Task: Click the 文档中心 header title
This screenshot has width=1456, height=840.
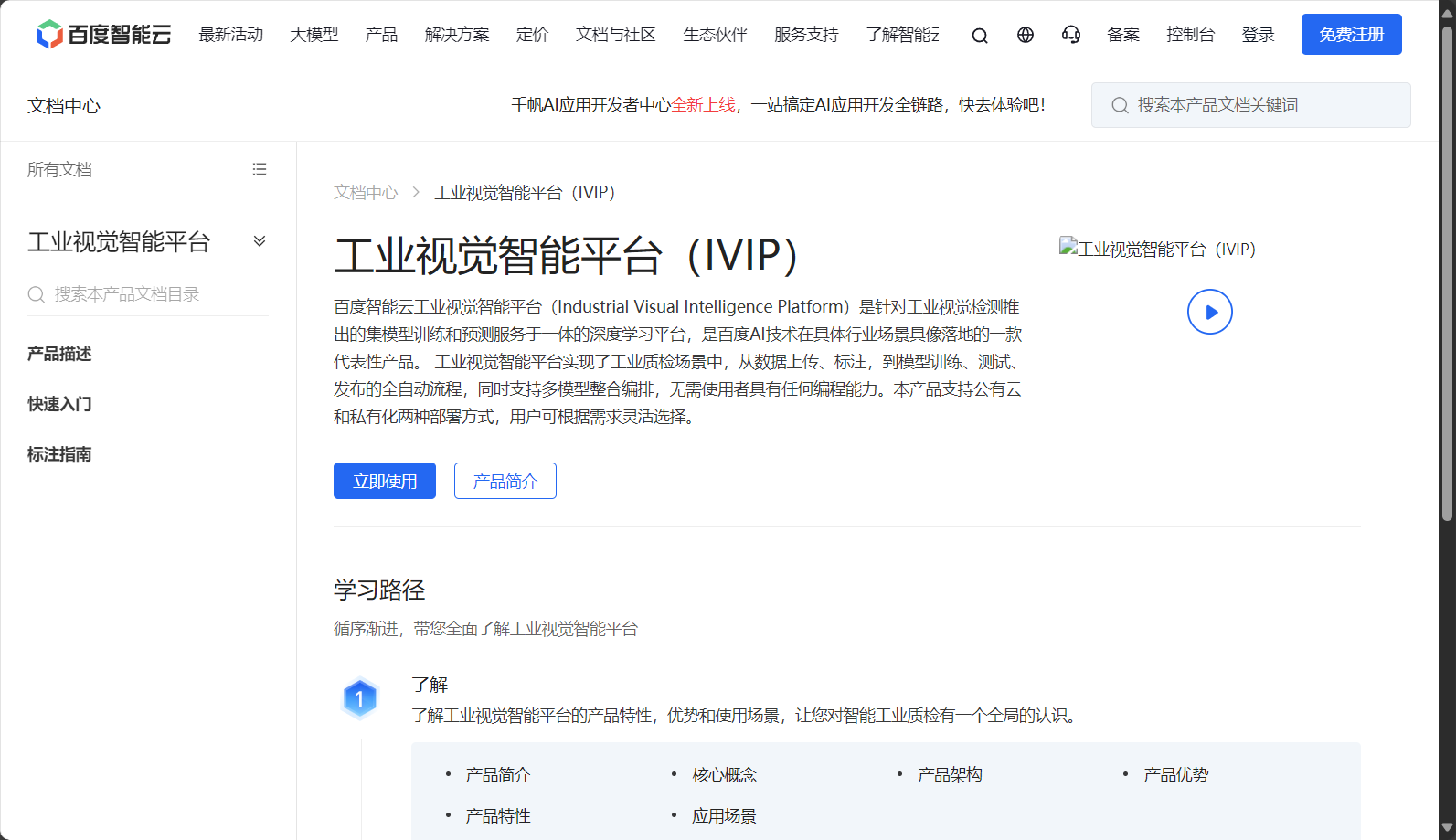Action: tap(64, 106)
